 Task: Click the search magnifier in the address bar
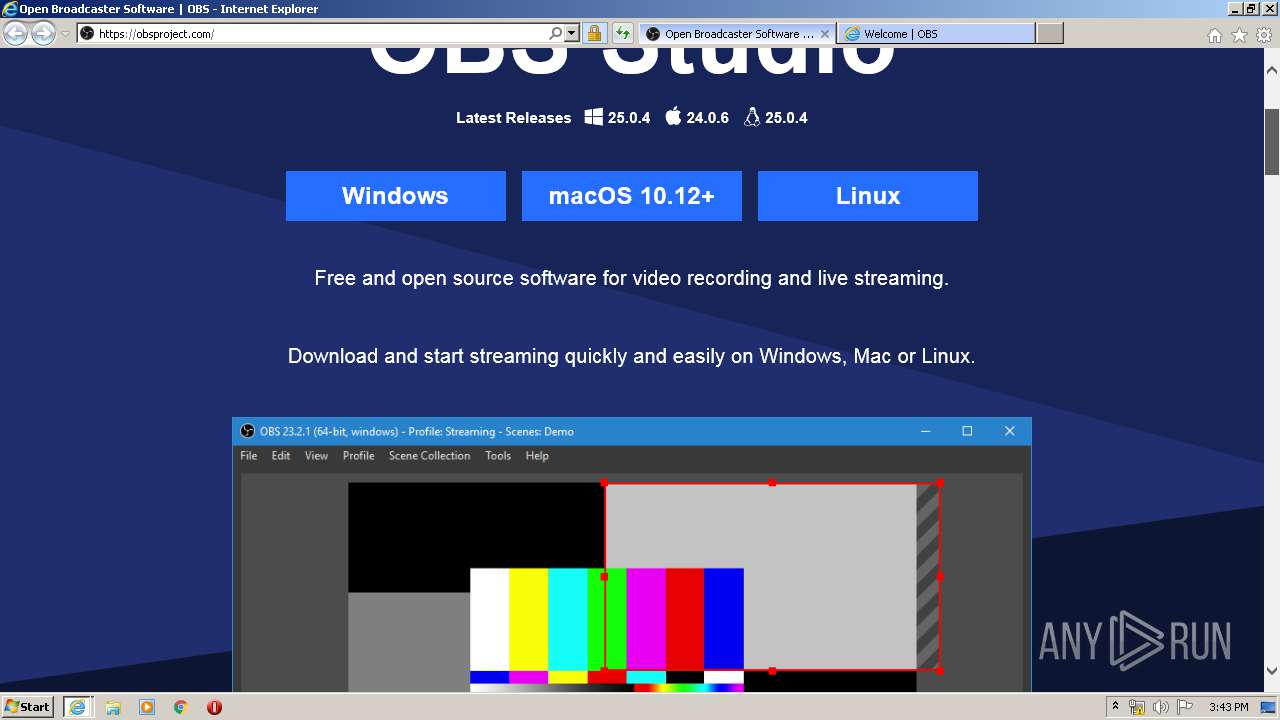[556, 33]
